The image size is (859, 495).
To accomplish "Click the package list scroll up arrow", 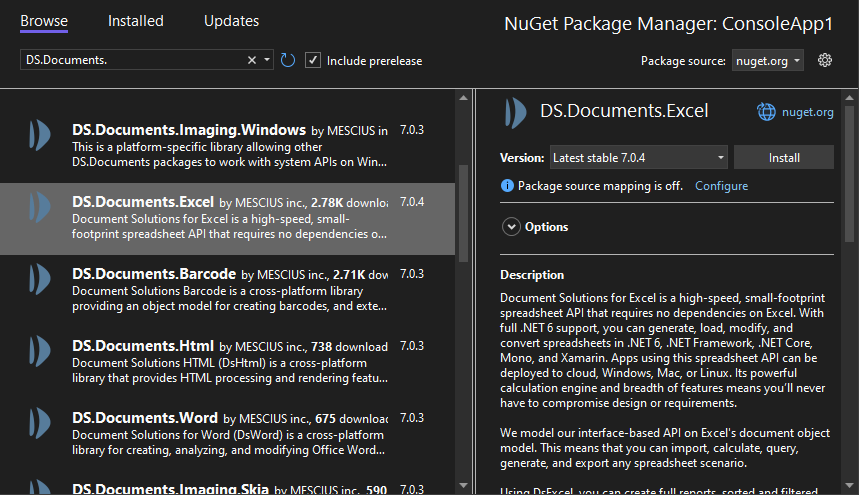I will [x=463, y=98].
